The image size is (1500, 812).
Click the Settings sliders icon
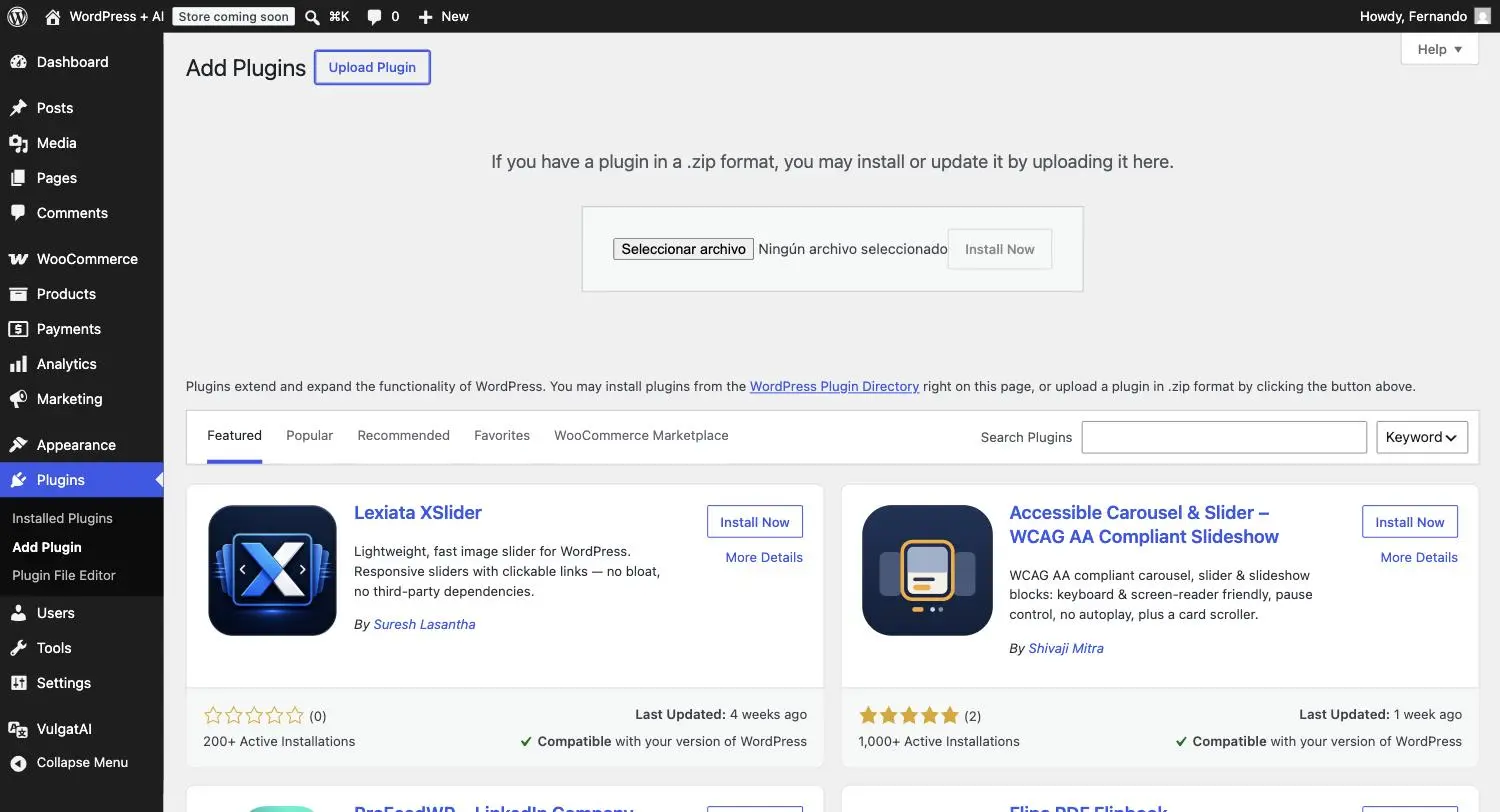pyautogui.click(x=18, y=683)
